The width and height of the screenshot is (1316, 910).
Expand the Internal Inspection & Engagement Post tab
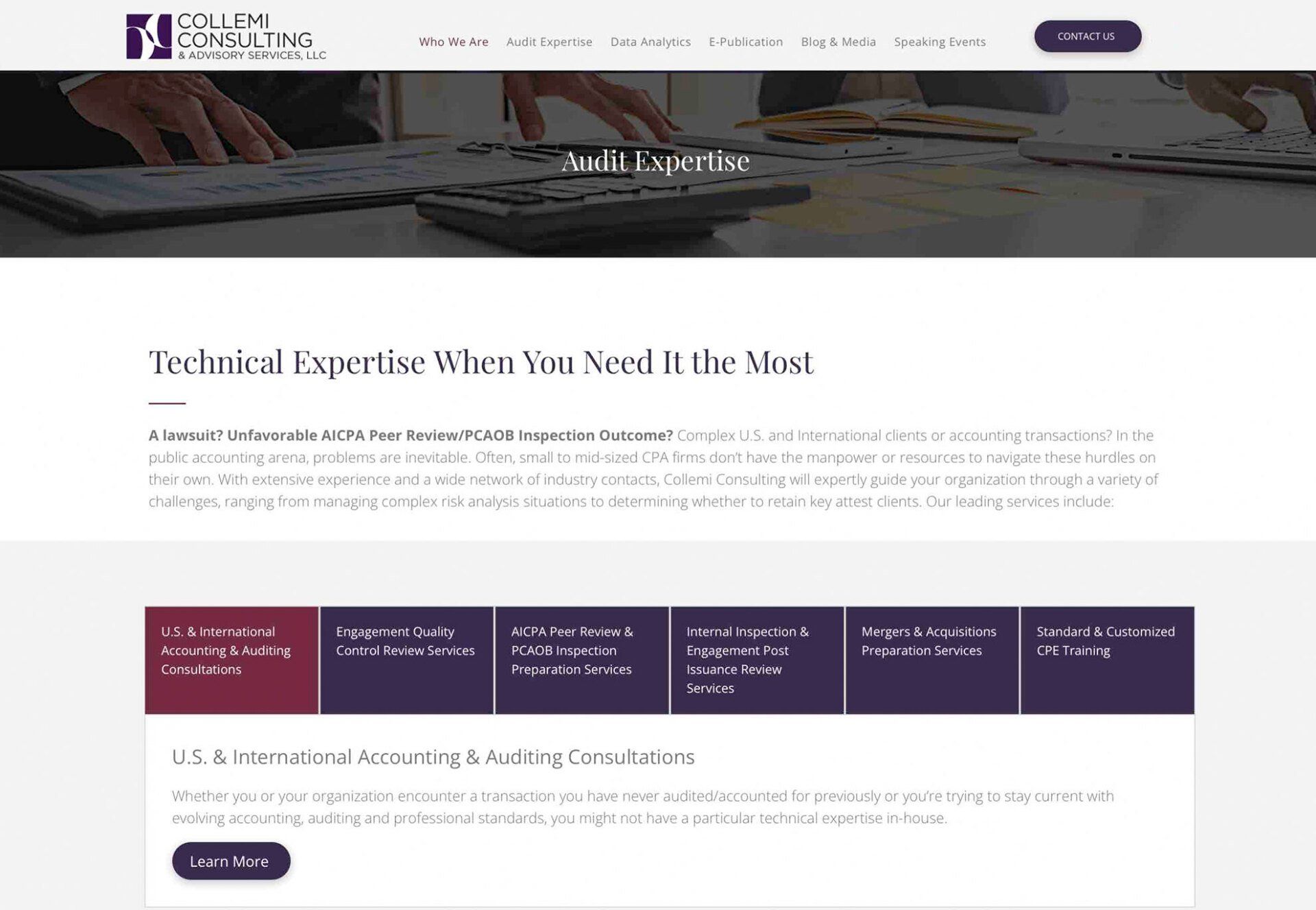click(757, 659)
